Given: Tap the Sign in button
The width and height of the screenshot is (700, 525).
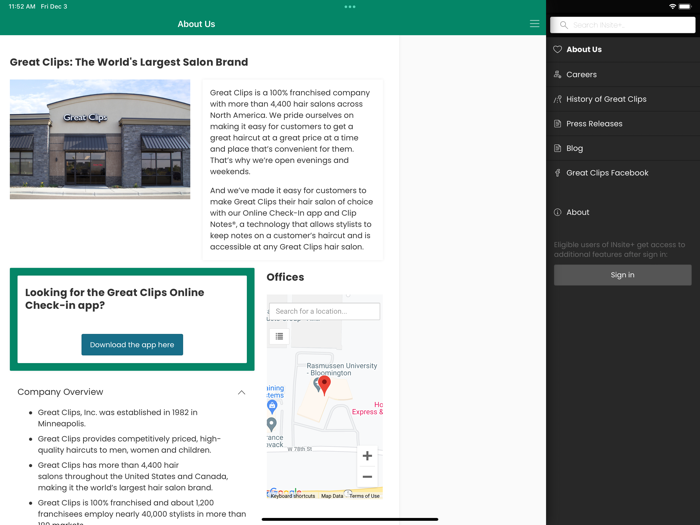Looking at the screenshot, I should (622, 275).
